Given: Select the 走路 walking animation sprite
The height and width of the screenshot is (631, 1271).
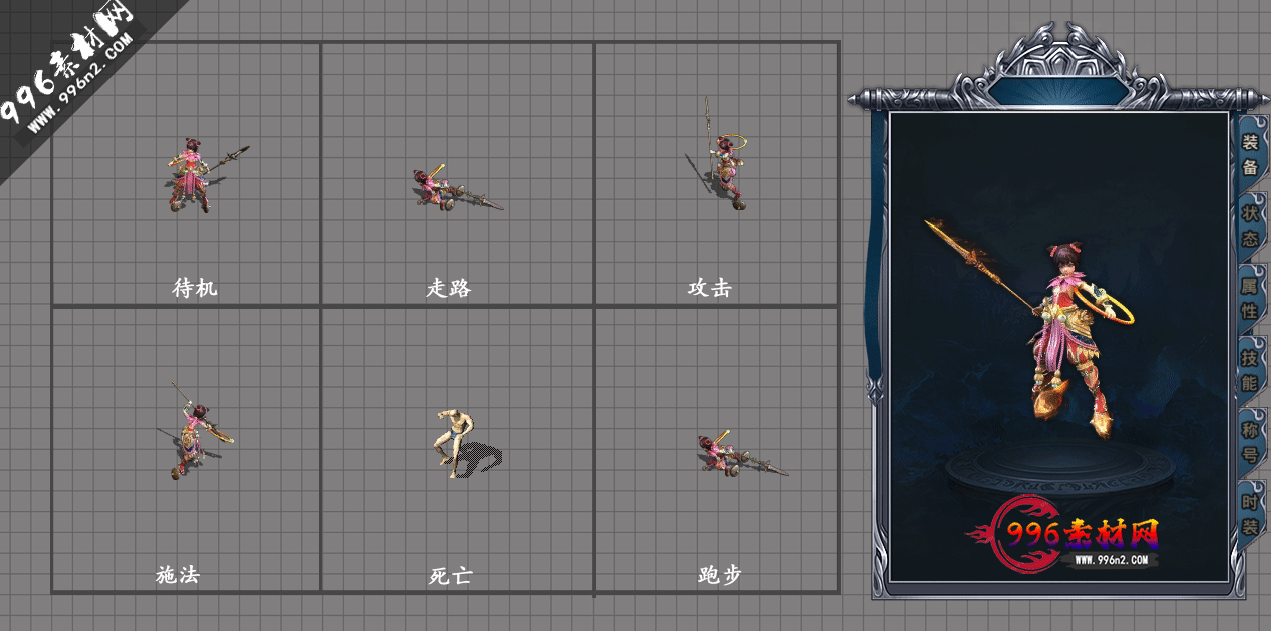Looking at the screenshot, I should (x=456, y=188).
